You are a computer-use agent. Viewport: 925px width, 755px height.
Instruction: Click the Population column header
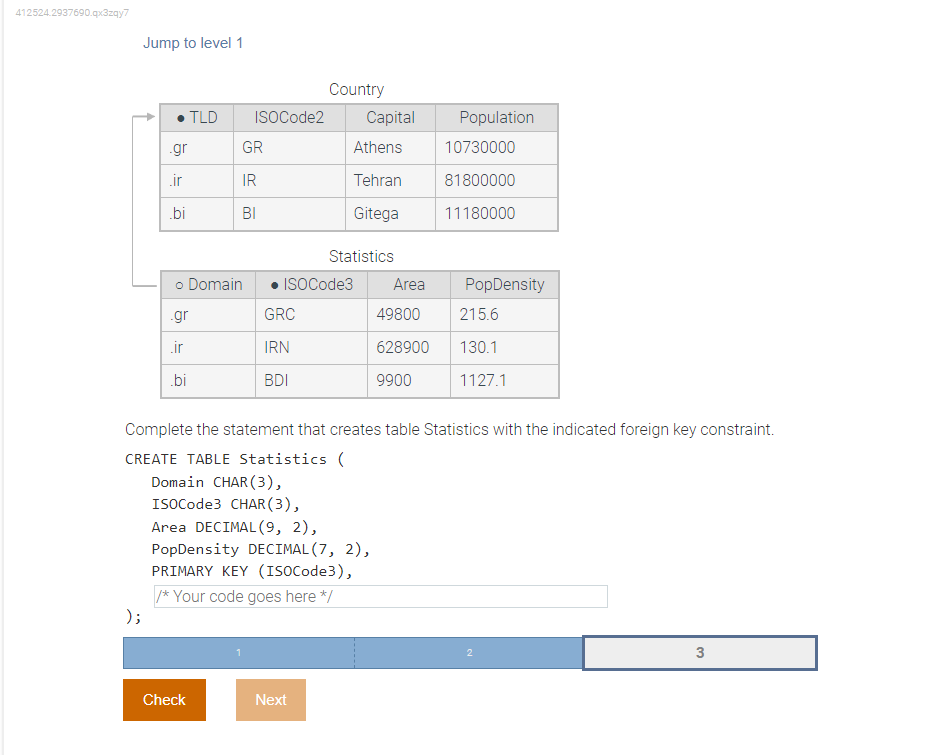pyautogui.click(x=497, y=117)
